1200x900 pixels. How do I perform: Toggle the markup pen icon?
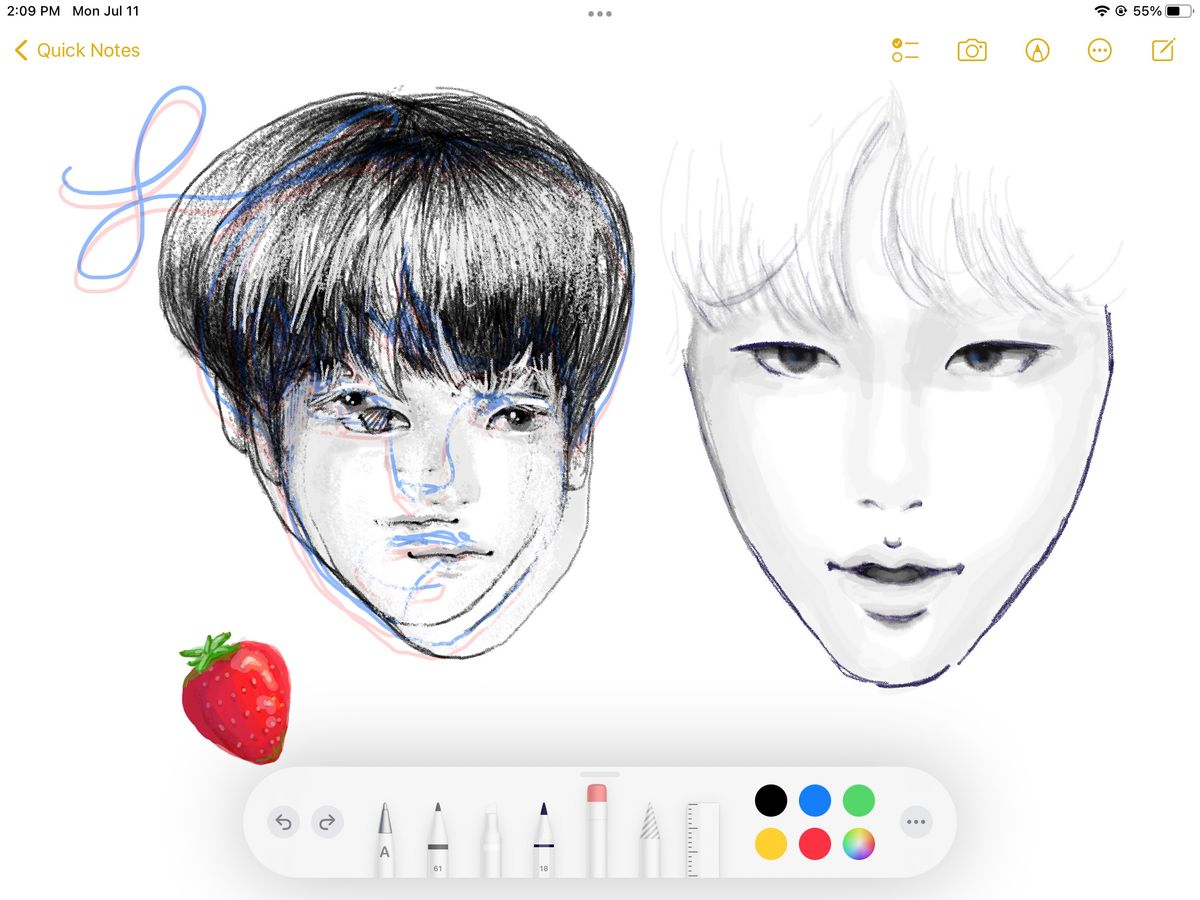click(x=1038, y=50)
